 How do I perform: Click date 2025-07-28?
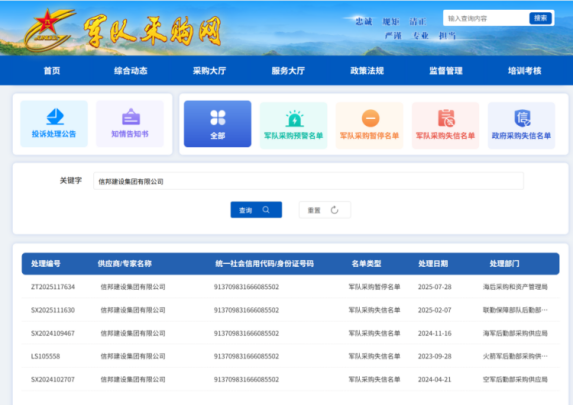(435, 287)
